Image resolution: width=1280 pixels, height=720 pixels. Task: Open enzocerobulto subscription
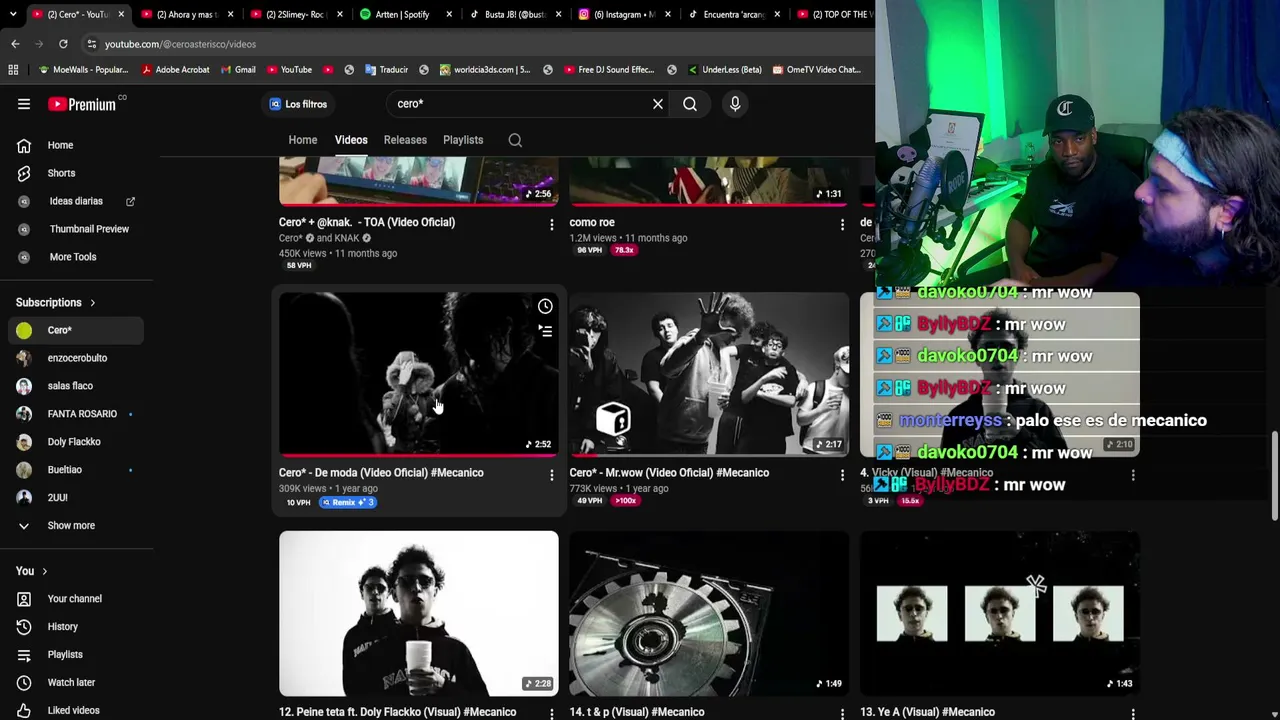pos(76,358)
